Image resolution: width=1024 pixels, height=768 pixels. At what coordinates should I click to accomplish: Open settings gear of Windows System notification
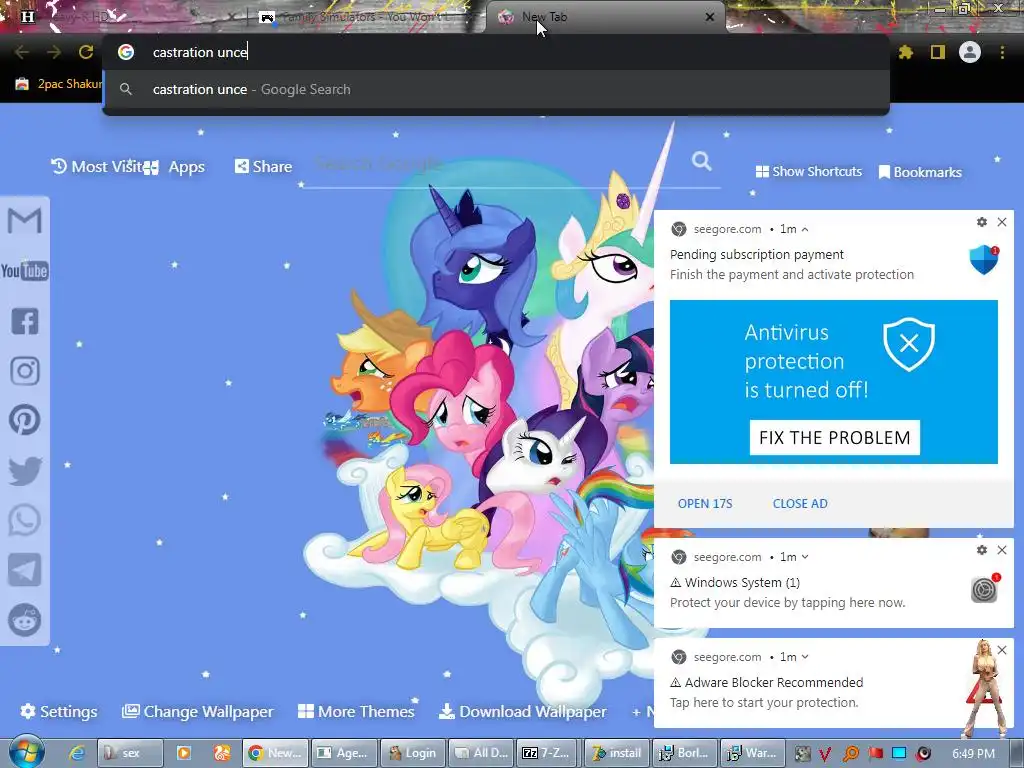[982, 550]
